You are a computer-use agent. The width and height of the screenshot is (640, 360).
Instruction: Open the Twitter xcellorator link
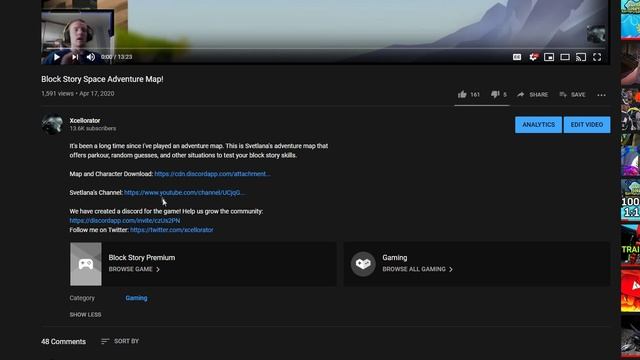[171, 230]
